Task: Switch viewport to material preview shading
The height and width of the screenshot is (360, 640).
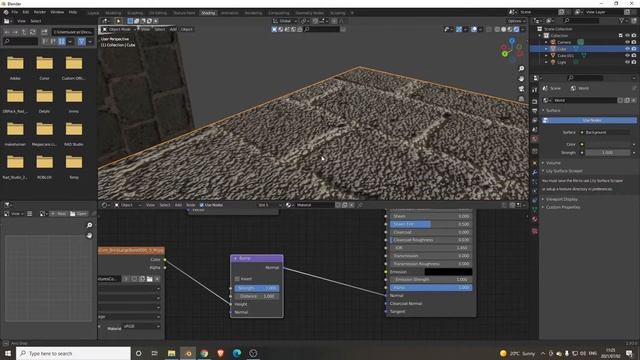Action: pyautogui.click(x=510, y=29)
